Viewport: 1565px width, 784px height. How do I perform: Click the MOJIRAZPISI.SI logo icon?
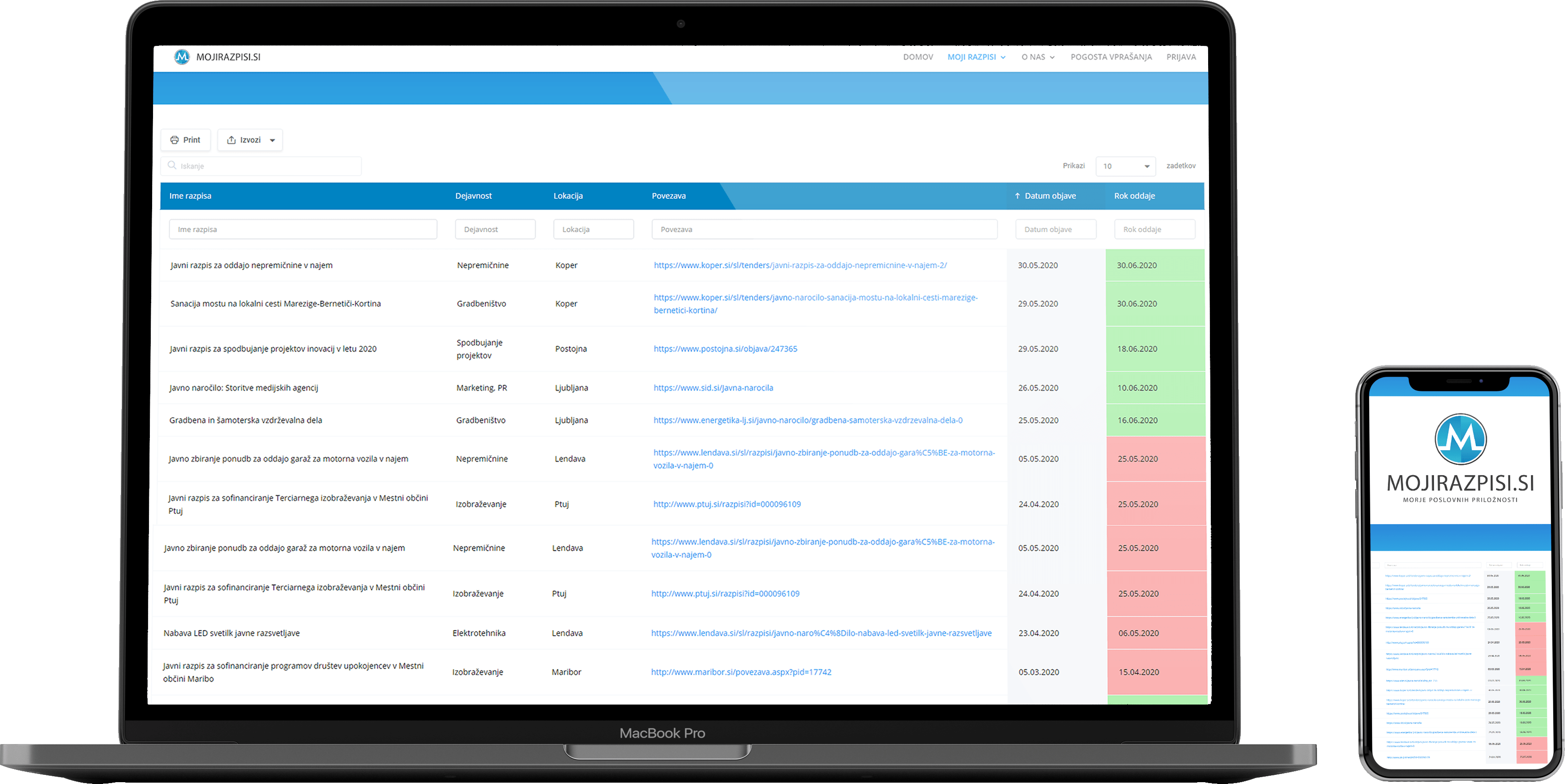[x=182, y=56]
